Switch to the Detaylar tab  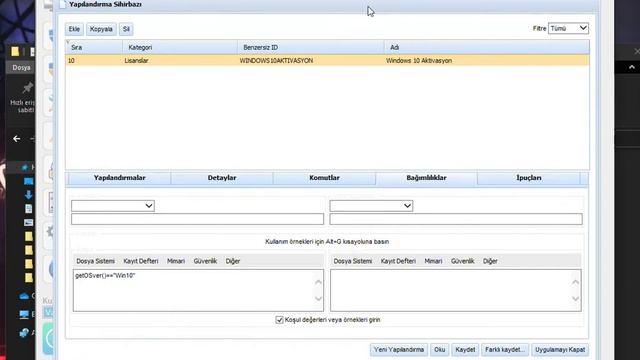(x=222, y=178)
